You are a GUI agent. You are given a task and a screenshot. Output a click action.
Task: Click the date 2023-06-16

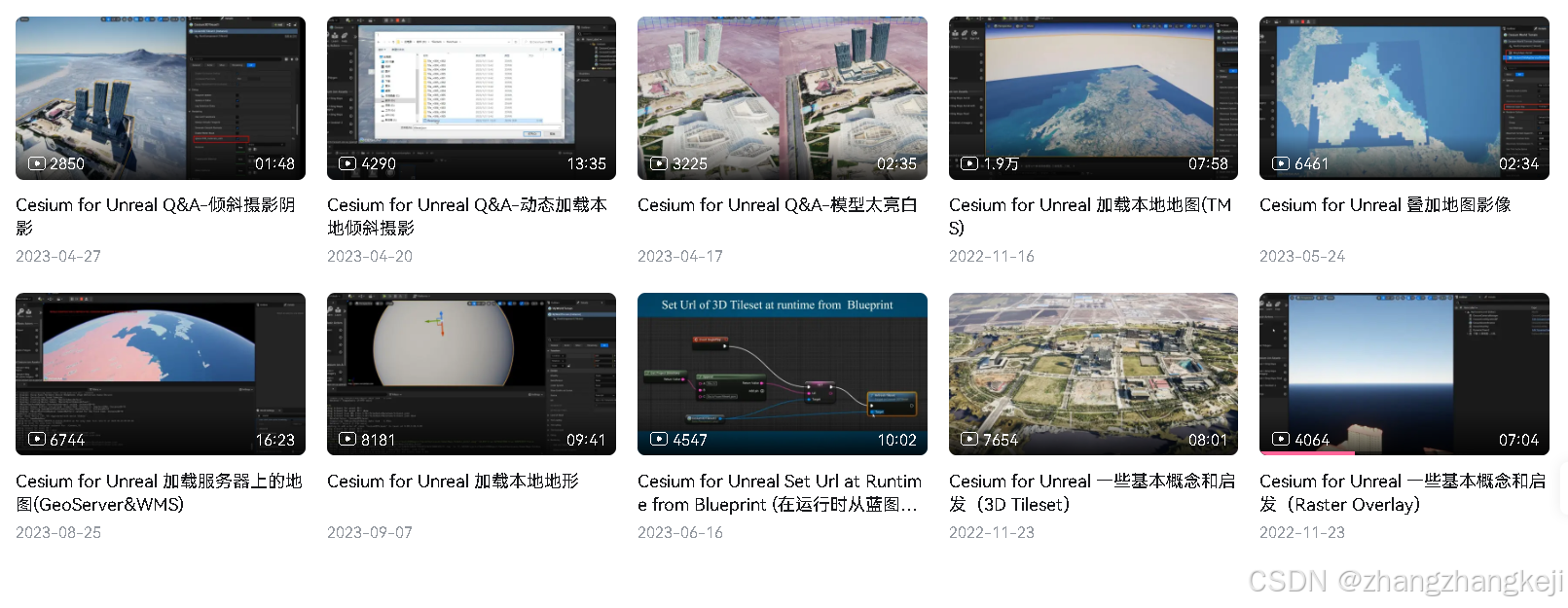680,532
